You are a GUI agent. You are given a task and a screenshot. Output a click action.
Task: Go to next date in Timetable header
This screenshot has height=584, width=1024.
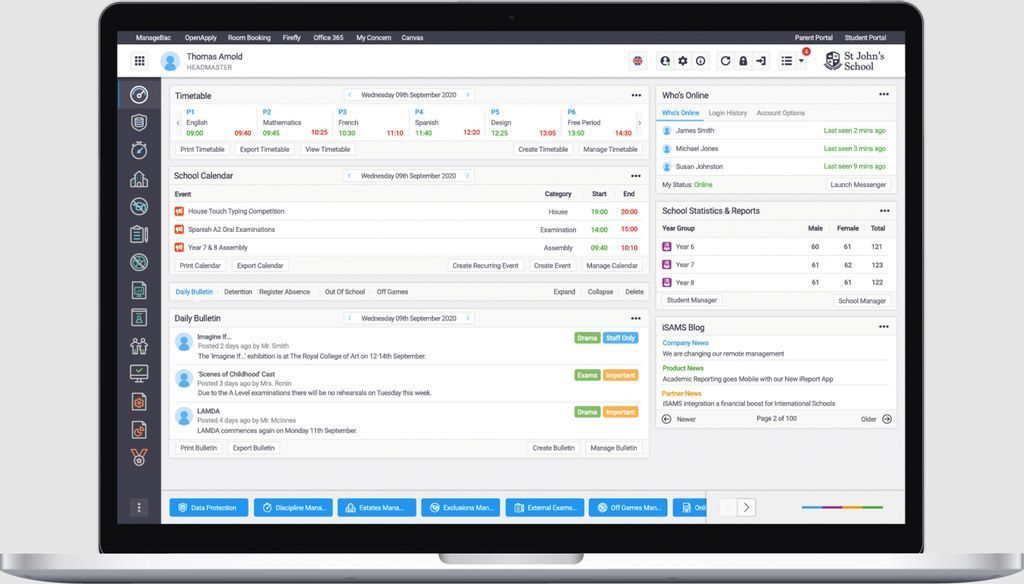click(x=468, y=95)
